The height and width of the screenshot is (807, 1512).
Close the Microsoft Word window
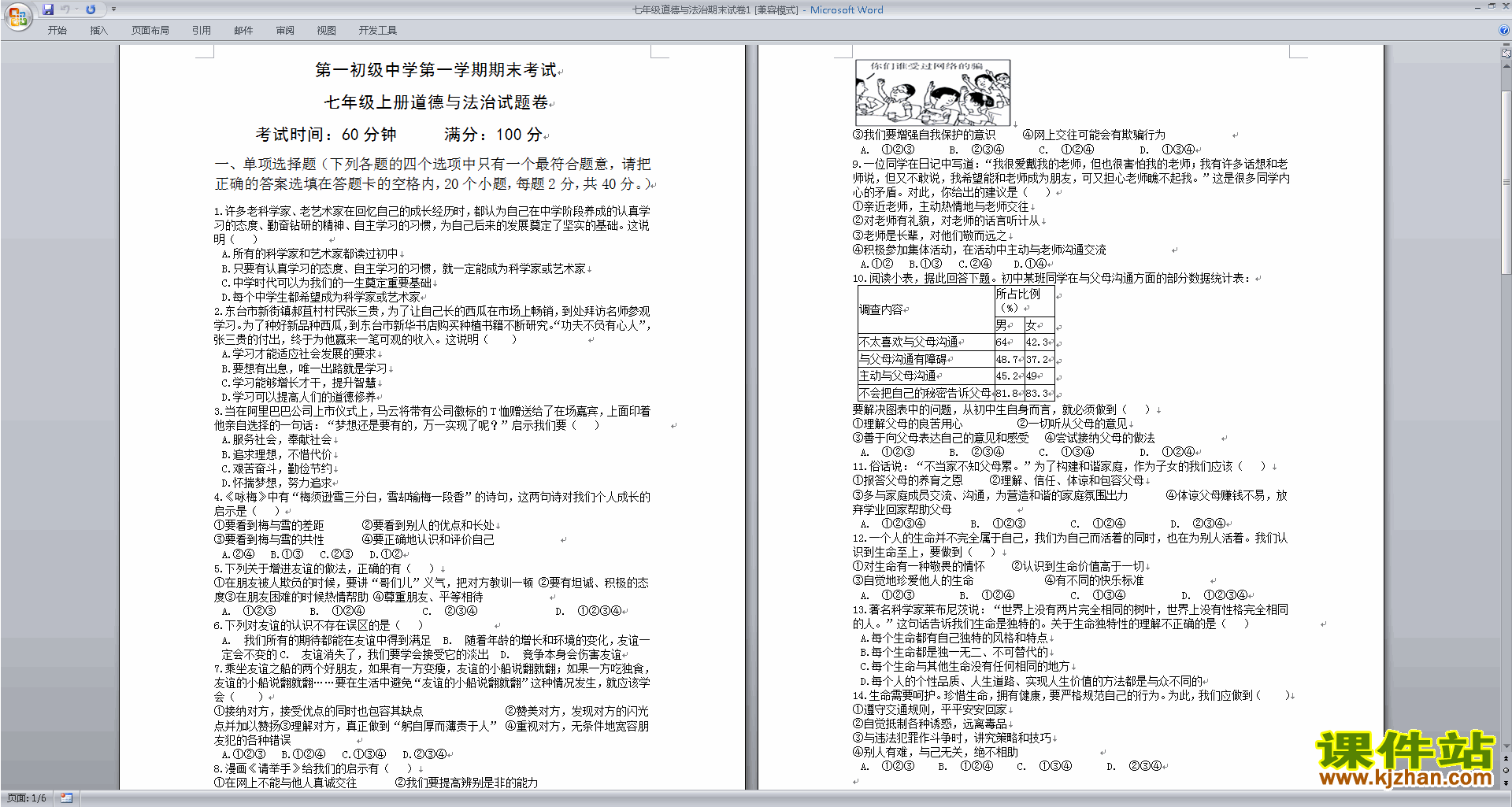(x=1505, y=6)
